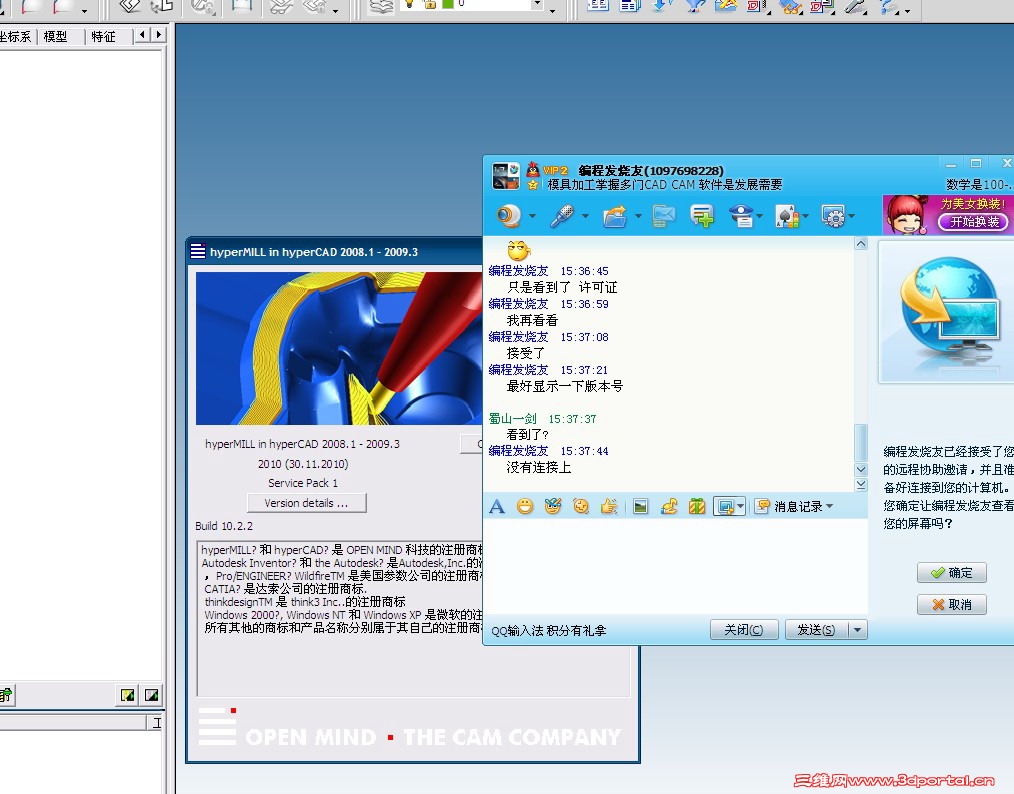Click the music share icon

(x=669, y=506)
